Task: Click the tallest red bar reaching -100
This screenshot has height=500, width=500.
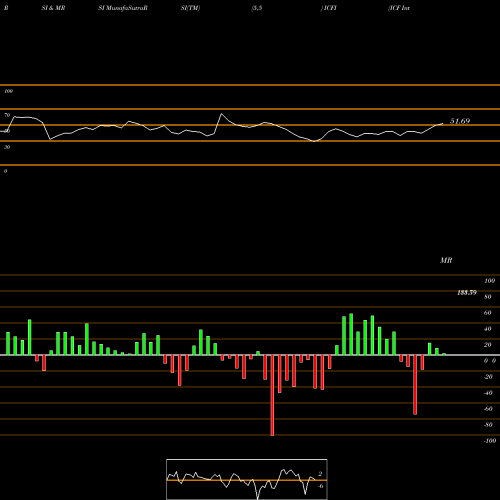Action: (272, 395)
